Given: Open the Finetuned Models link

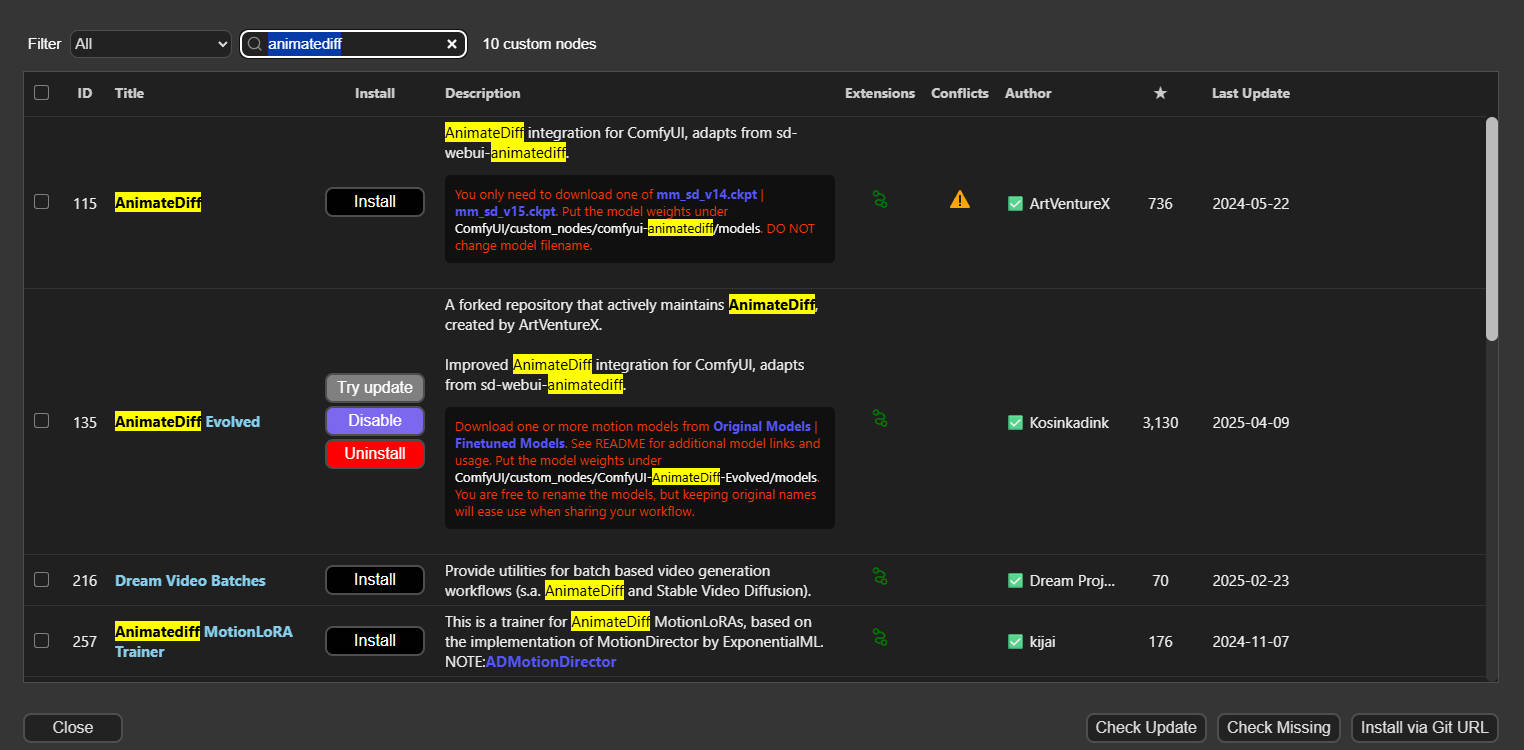Looking at the screenshot, I should 510,443.
